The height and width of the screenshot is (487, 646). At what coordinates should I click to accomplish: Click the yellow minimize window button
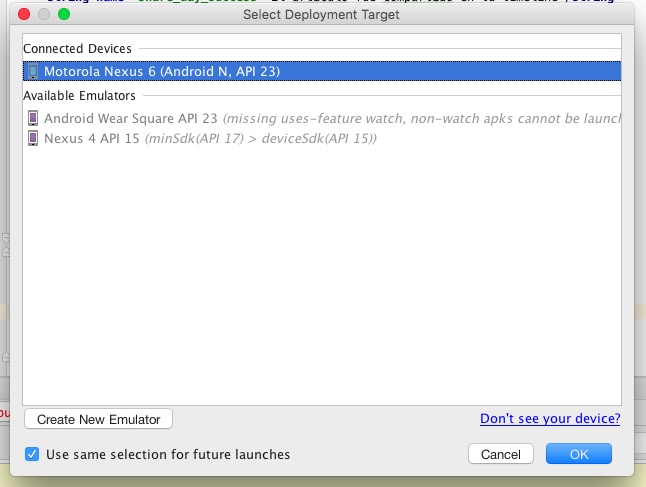click(43, 15)
